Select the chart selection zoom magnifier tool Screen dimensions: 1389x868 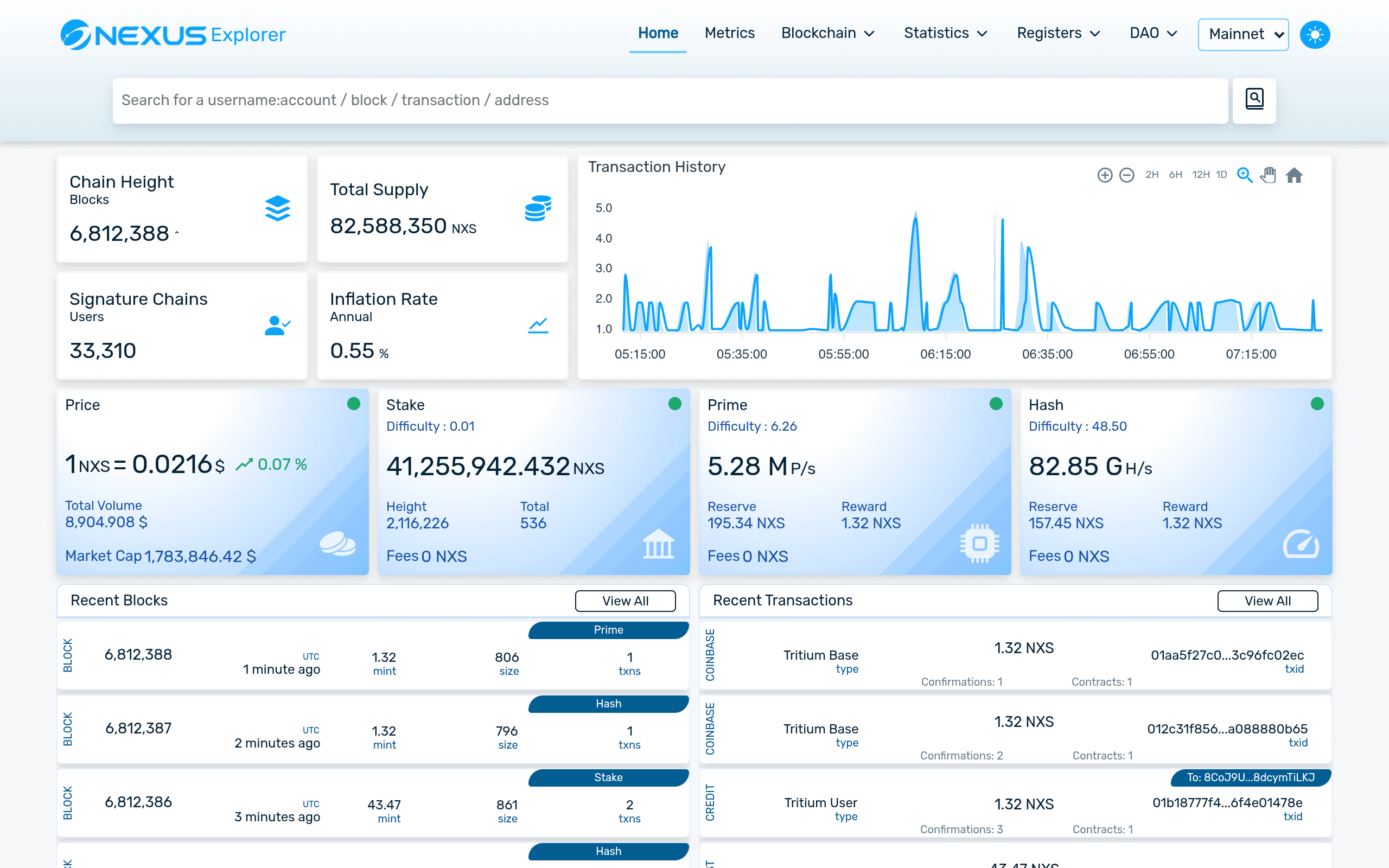pos(1244,175)
